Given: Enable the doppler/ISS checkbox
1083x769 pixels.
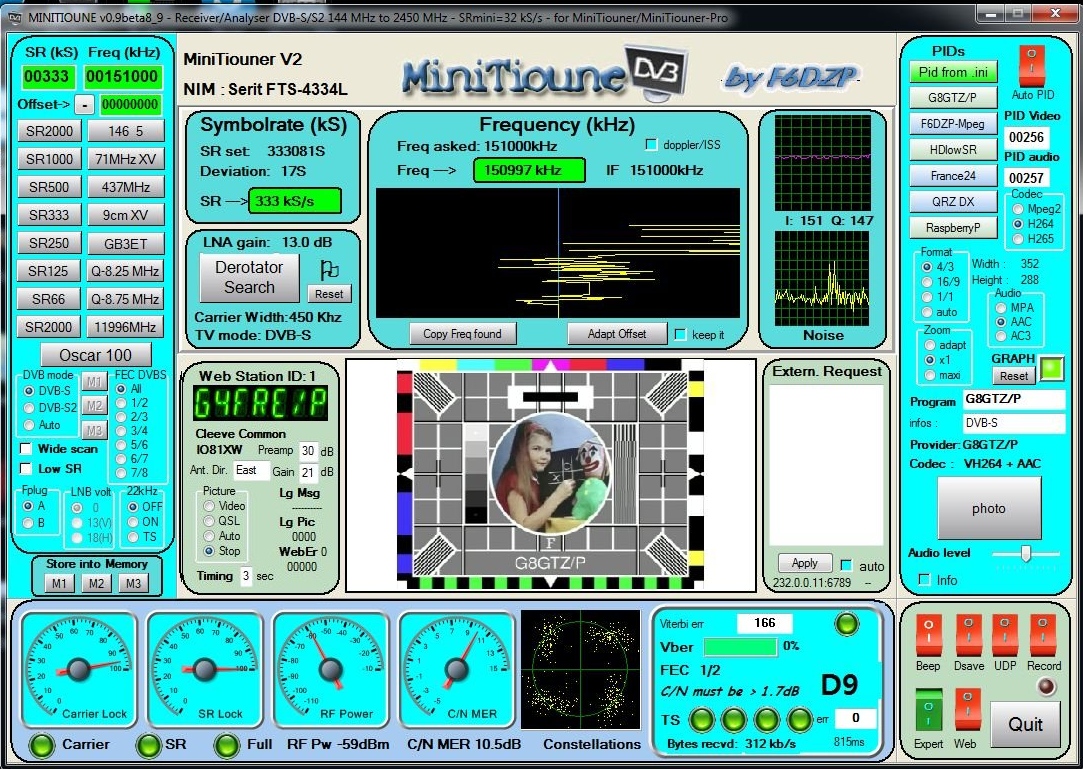Looking at the screenshot, I should tap(651, 144).
